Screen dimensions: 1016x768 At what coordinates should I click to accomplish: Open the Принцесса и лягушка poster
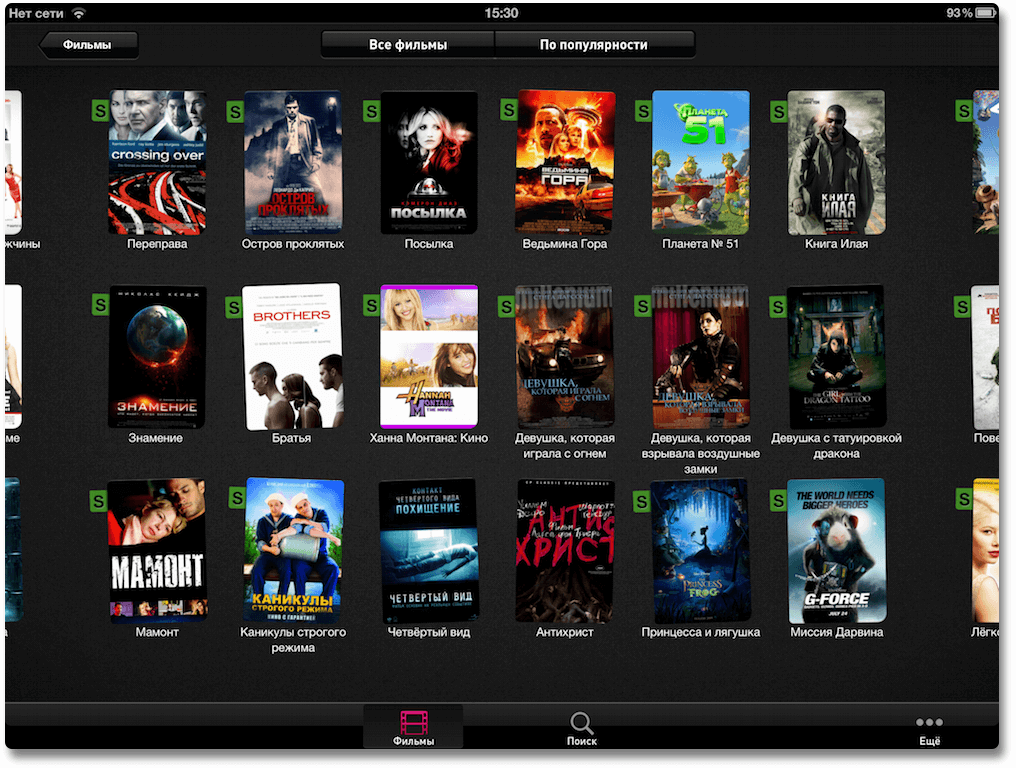point(700,551)
